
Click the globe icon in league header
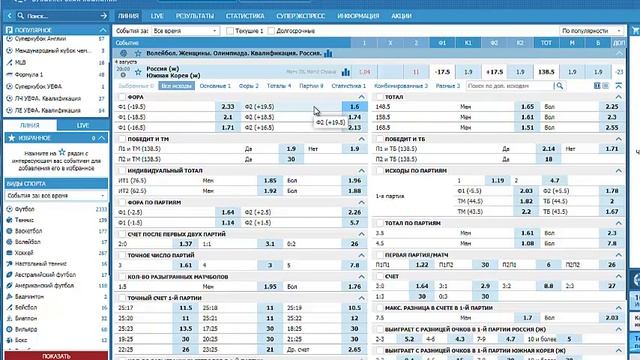click(x=124, y=53)
